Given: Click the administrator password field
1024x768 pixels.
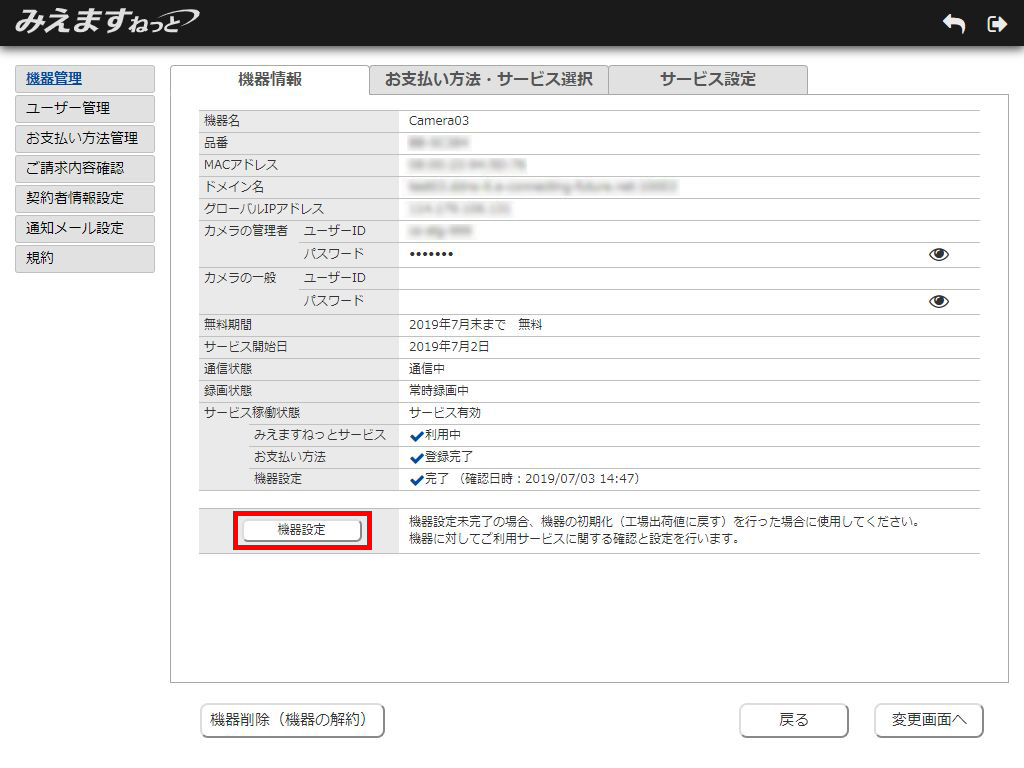Looking at the screenshot, I should [660, 255].
